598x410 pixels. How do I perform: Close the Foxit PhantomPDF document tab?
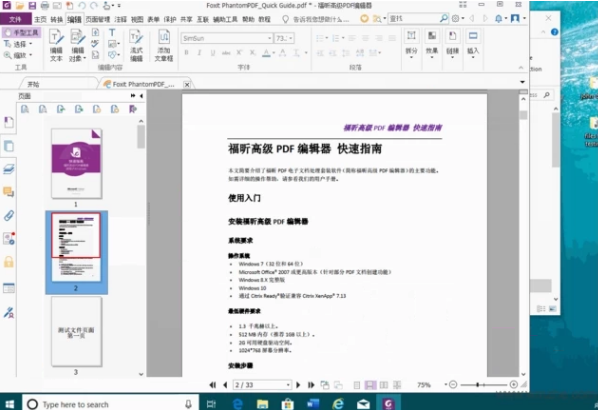pos(187,84)
